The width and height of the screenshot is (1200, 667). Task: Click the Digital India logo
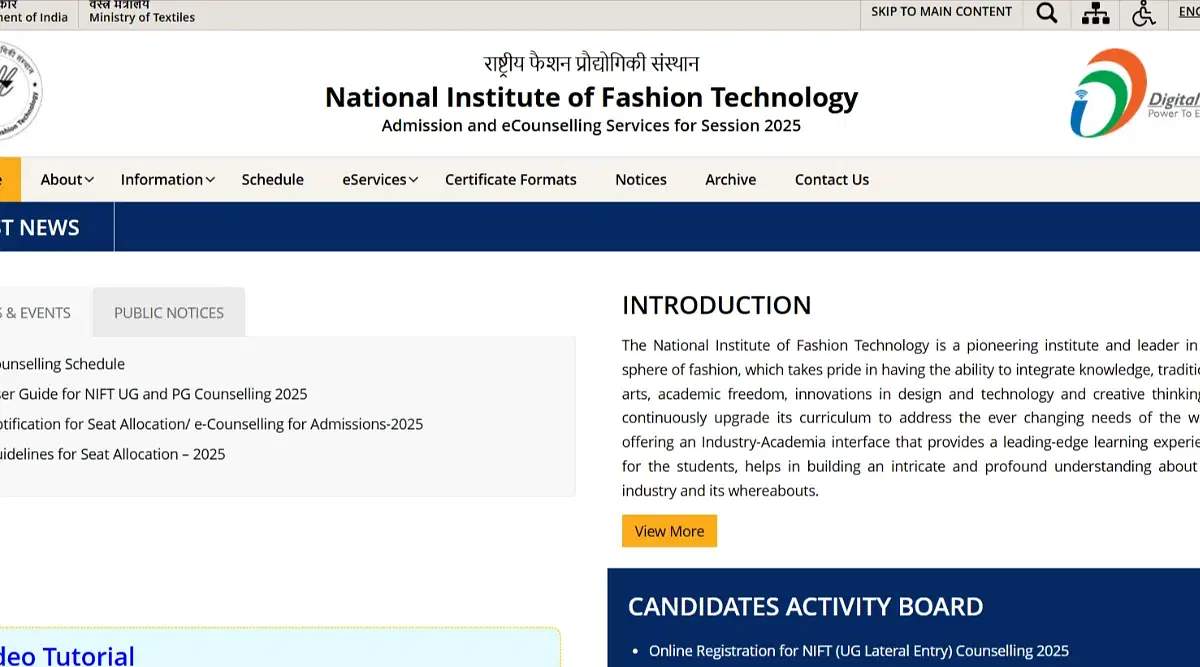[1135, 93]
